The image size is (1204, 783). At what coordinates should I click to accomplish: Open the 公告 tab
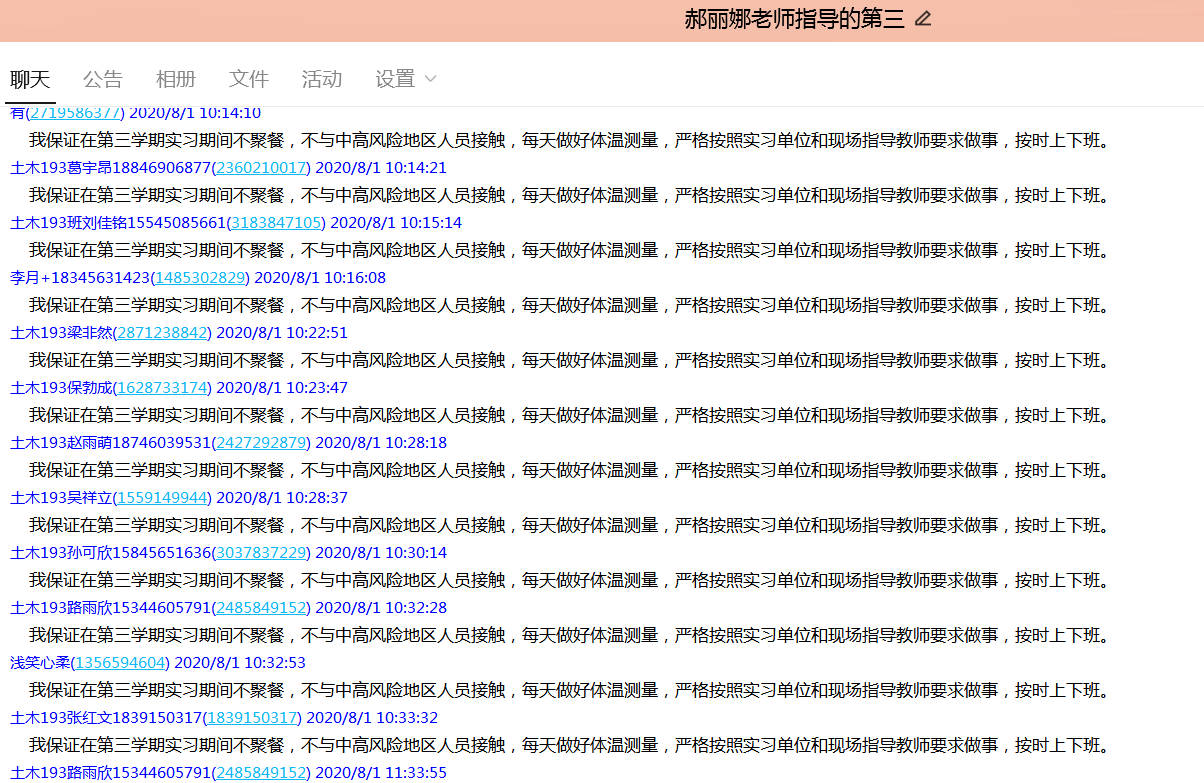tap(103, 79)
